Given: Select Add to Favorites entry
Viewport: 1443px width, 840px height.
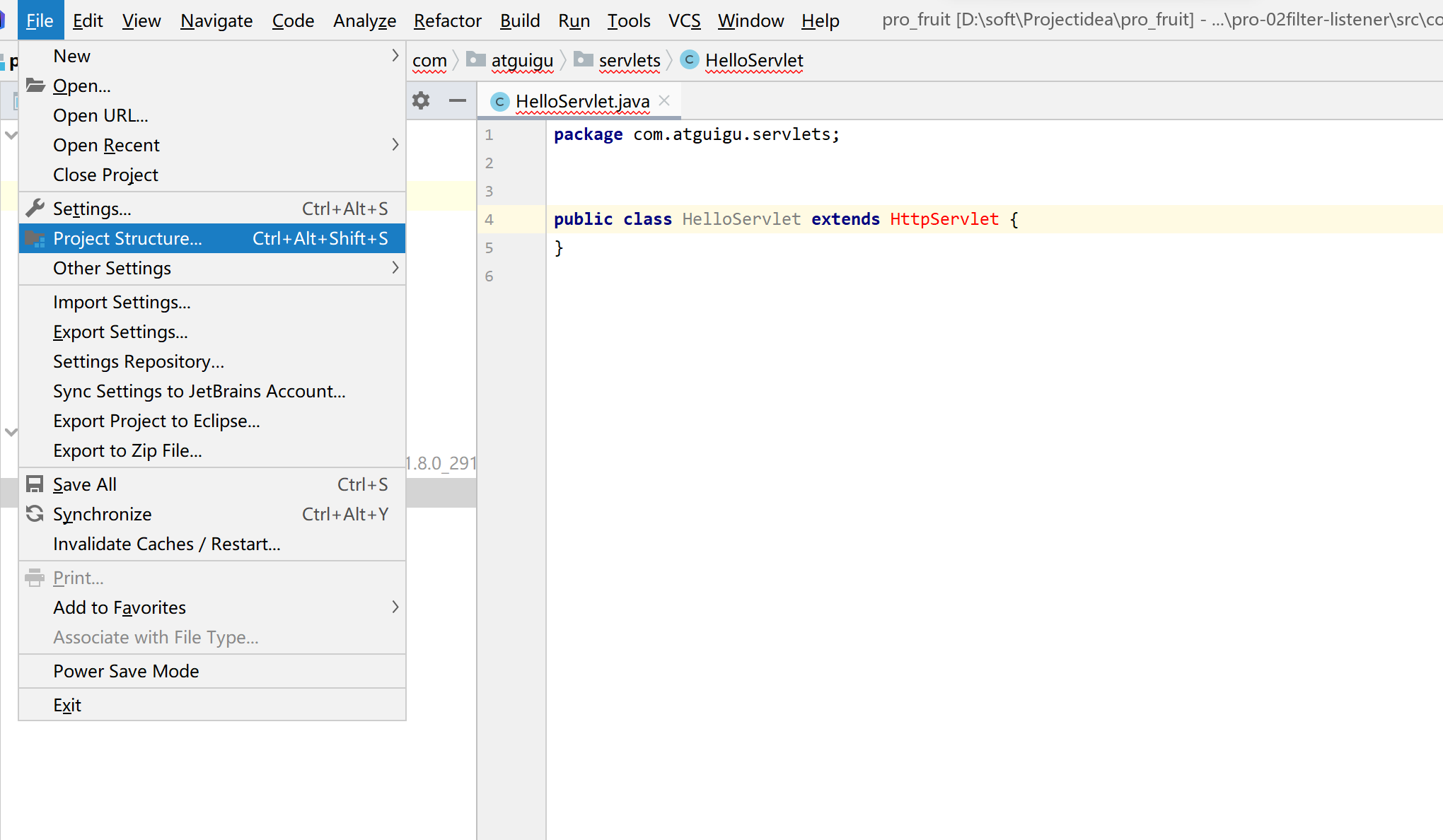Looking at the screenshot, I should point(212,607).
